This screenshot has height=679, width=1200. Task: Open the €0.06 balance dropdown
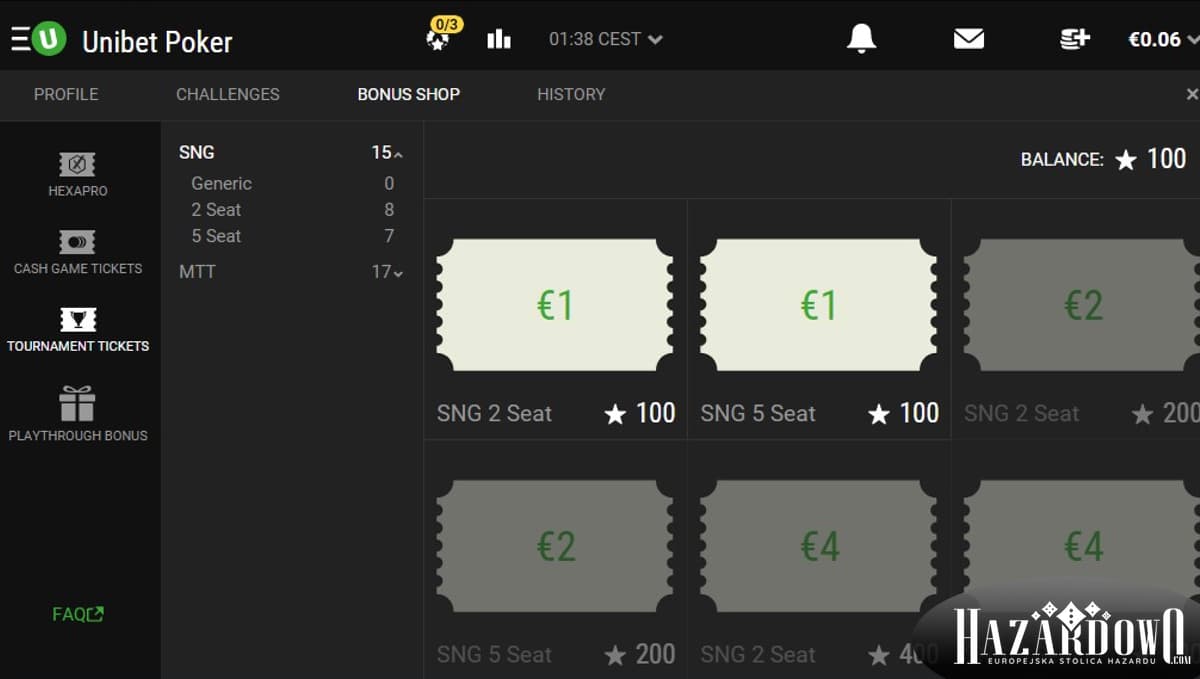click(x=1163, y=39)
